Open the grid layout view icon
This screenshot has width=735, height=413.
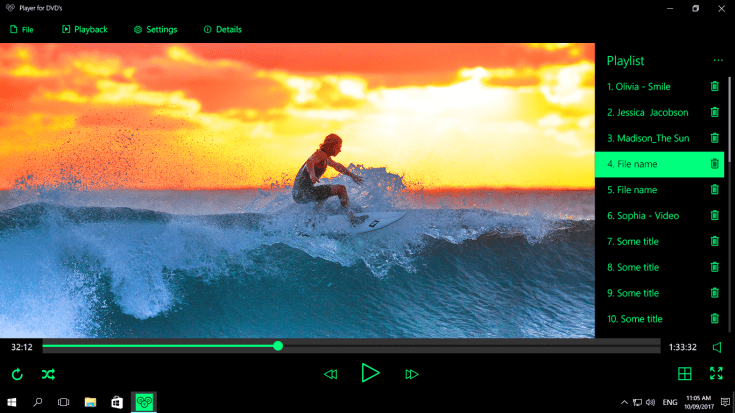point(685,374)
